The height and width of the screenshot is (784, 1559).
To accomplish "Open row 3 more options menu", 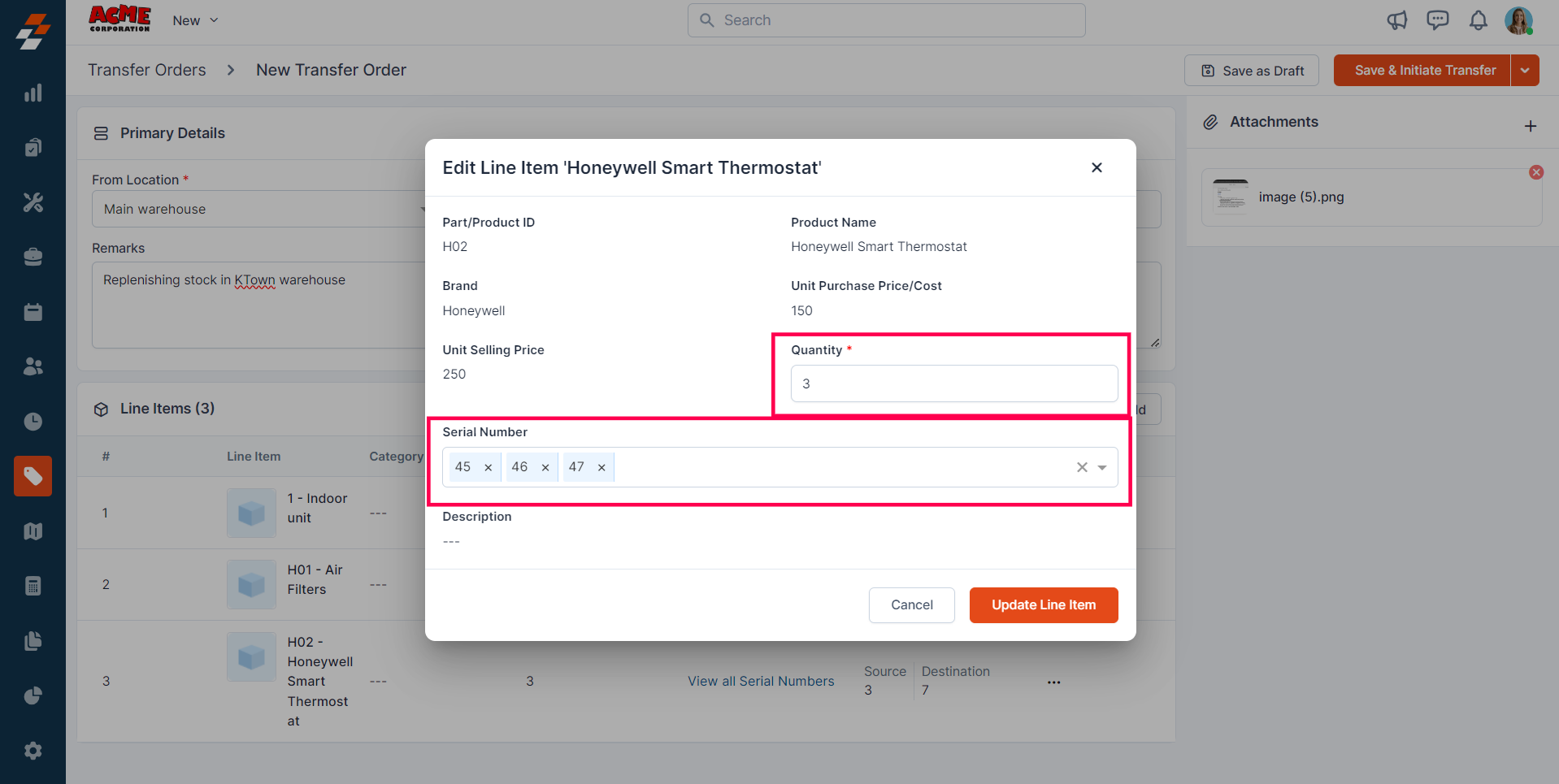I will [x=1053, y=682].
